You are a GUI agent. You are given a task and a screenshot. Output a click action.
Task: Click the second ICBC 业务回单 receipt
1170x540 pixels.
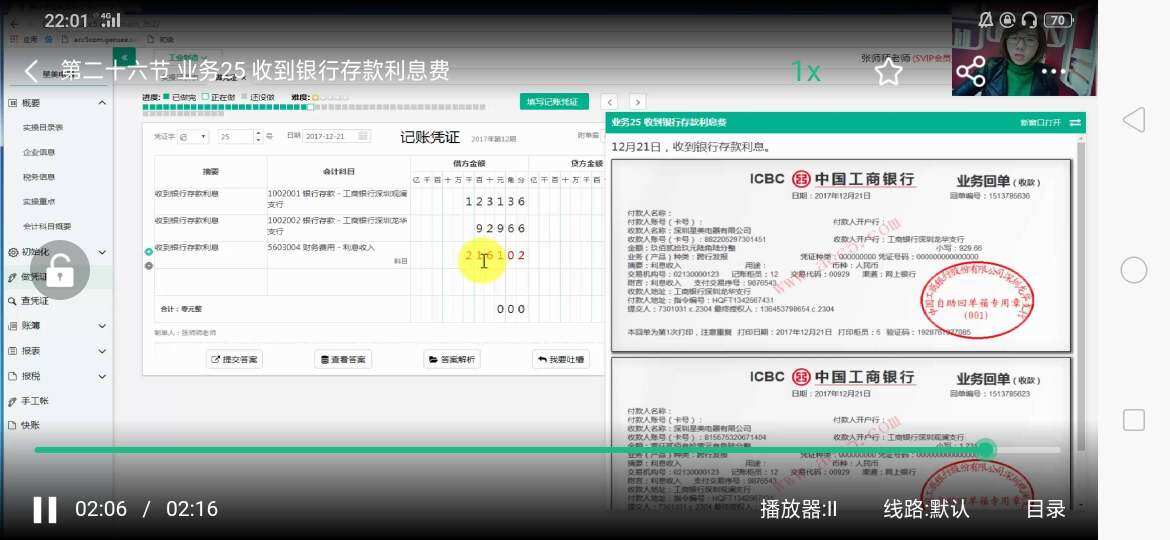[x=841, y=434]
